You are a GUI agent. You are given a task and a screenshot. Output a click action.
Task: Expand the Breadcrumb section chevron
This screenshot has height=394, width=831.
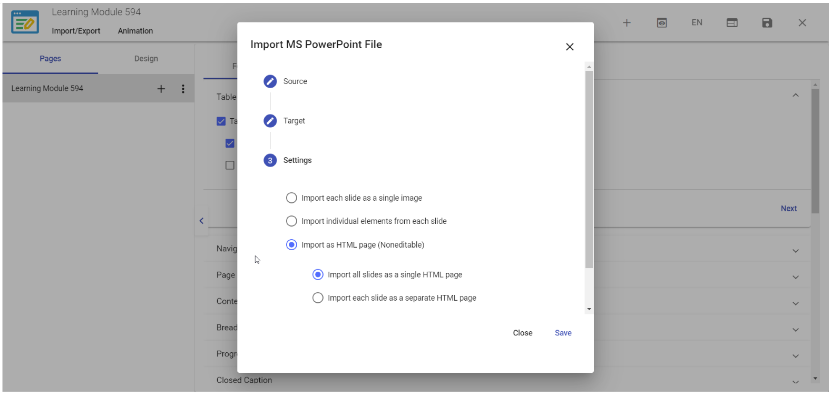pyautogui.click(x=795, y=329)
